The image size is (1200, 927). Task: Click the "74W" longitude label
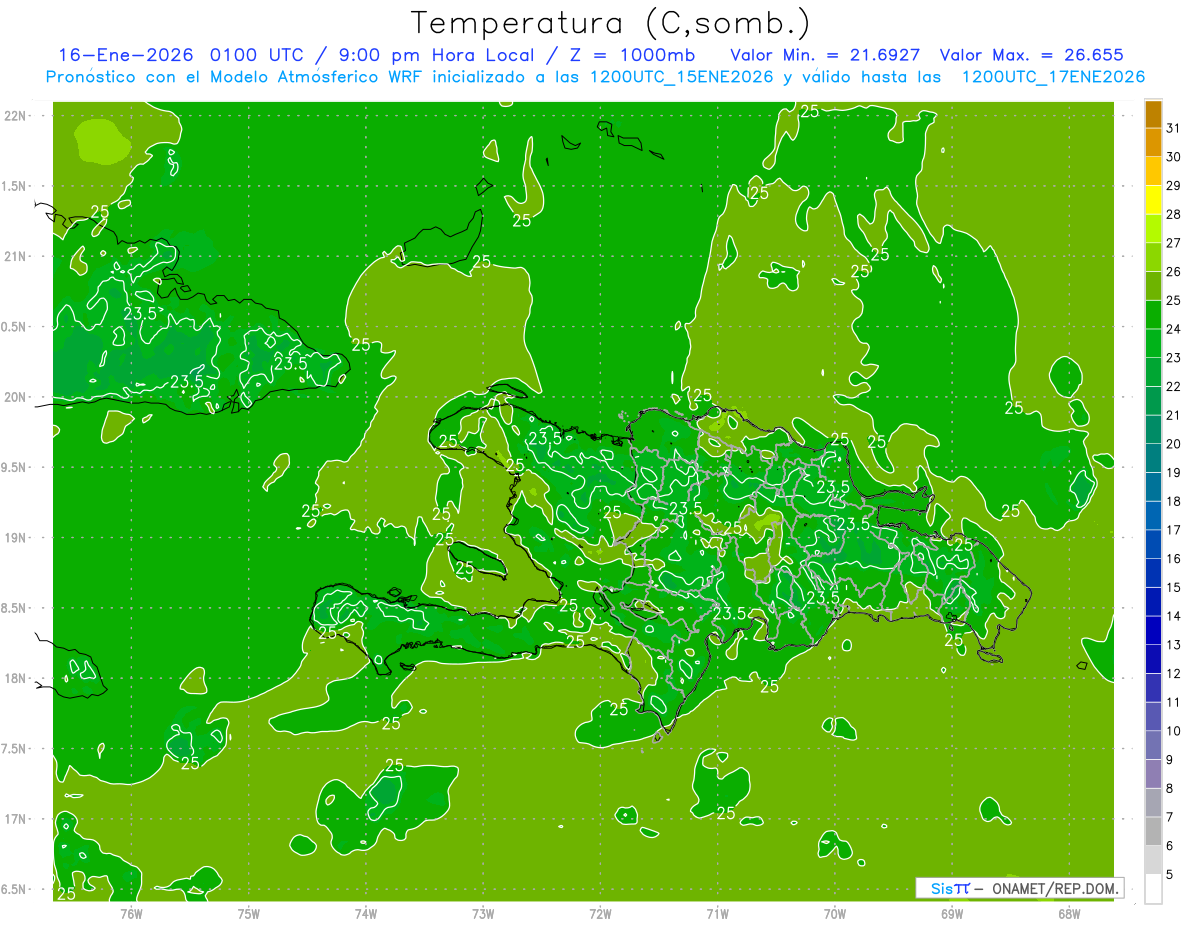[366, 914]
